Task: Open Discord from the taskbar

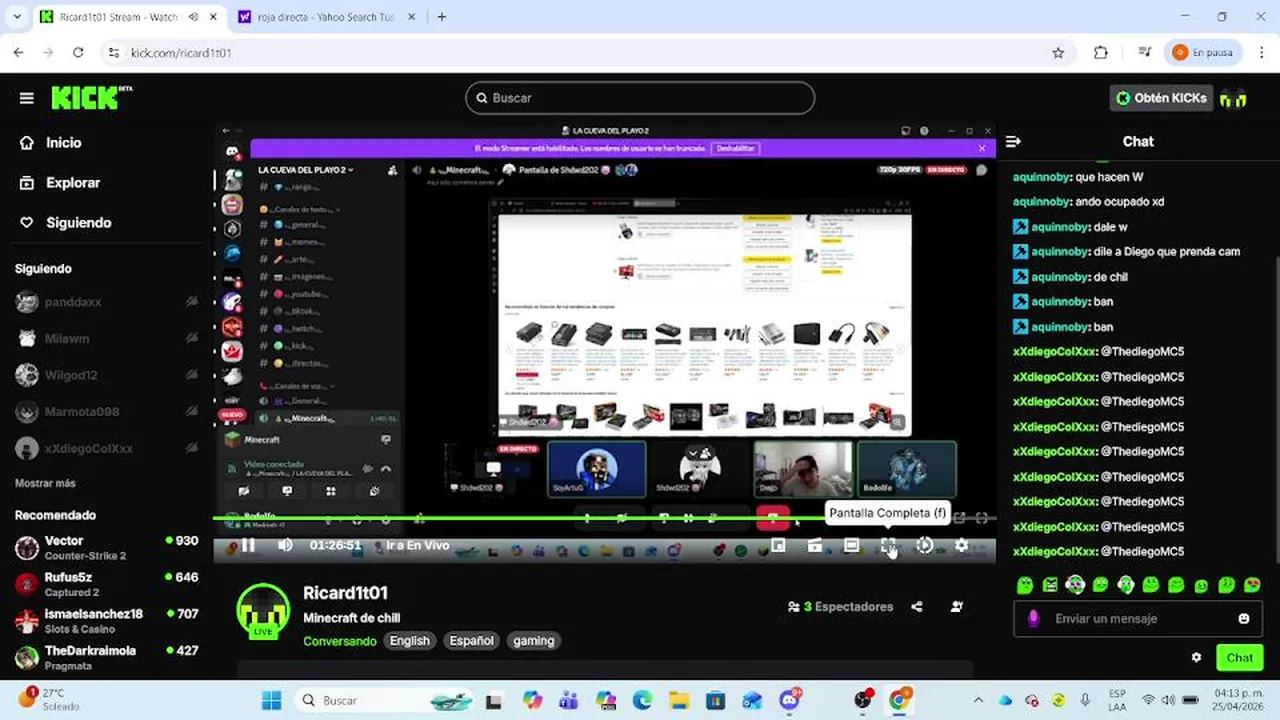Action: [x=789, y=701]
